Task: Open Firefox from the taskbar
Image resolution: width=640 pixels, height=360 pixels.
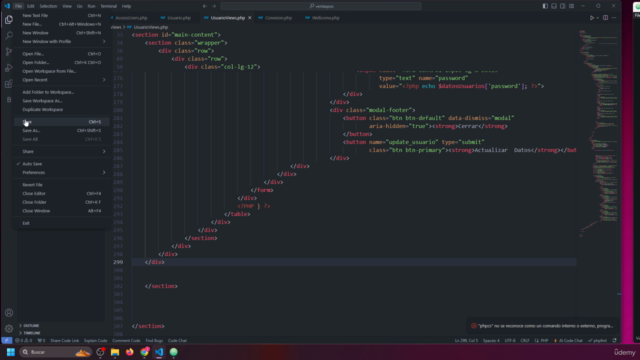Action: coord(129,352)
